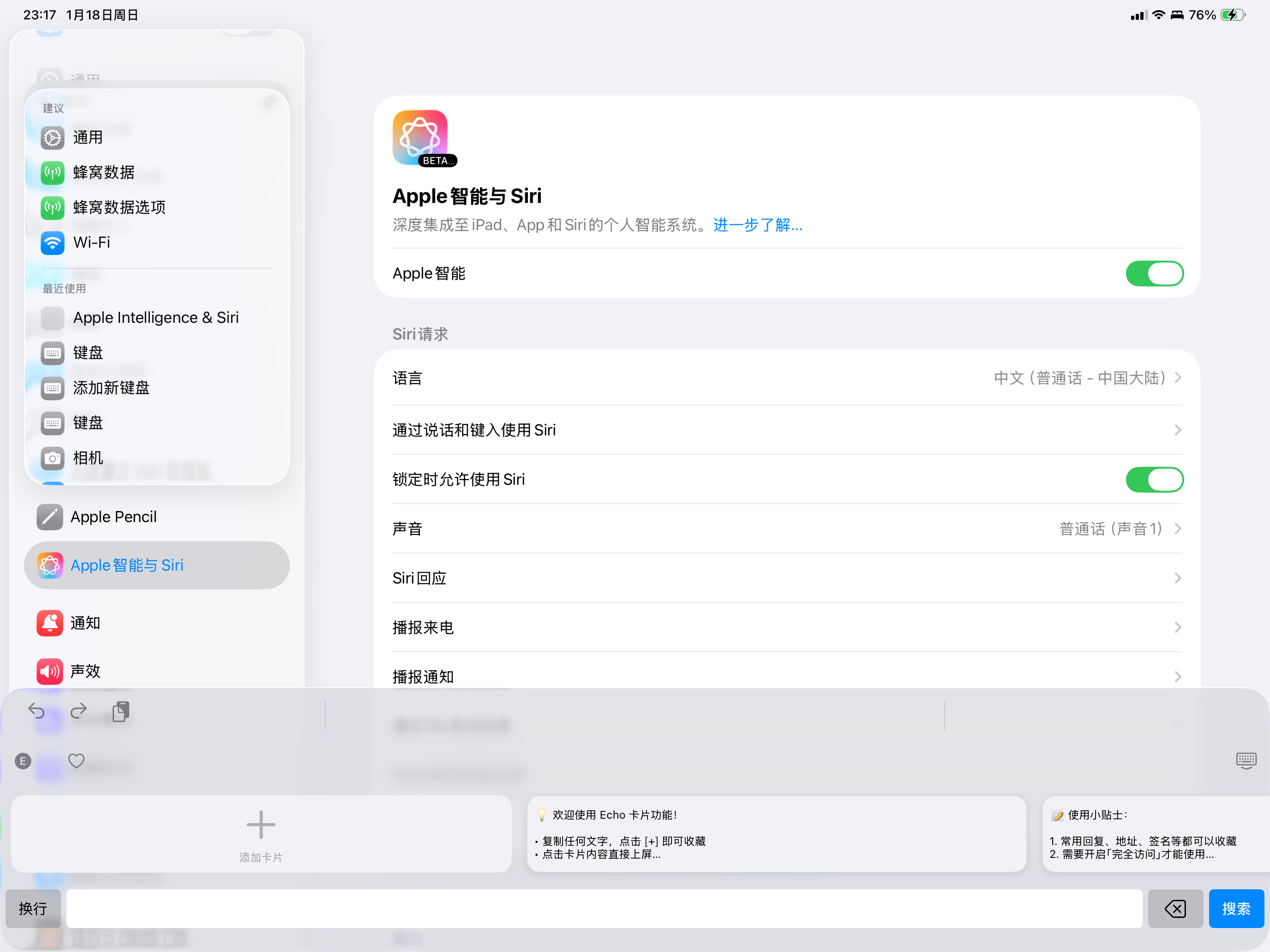Tap the language value 中文（普通话 - 中国大陆）

pos(1080,378)
